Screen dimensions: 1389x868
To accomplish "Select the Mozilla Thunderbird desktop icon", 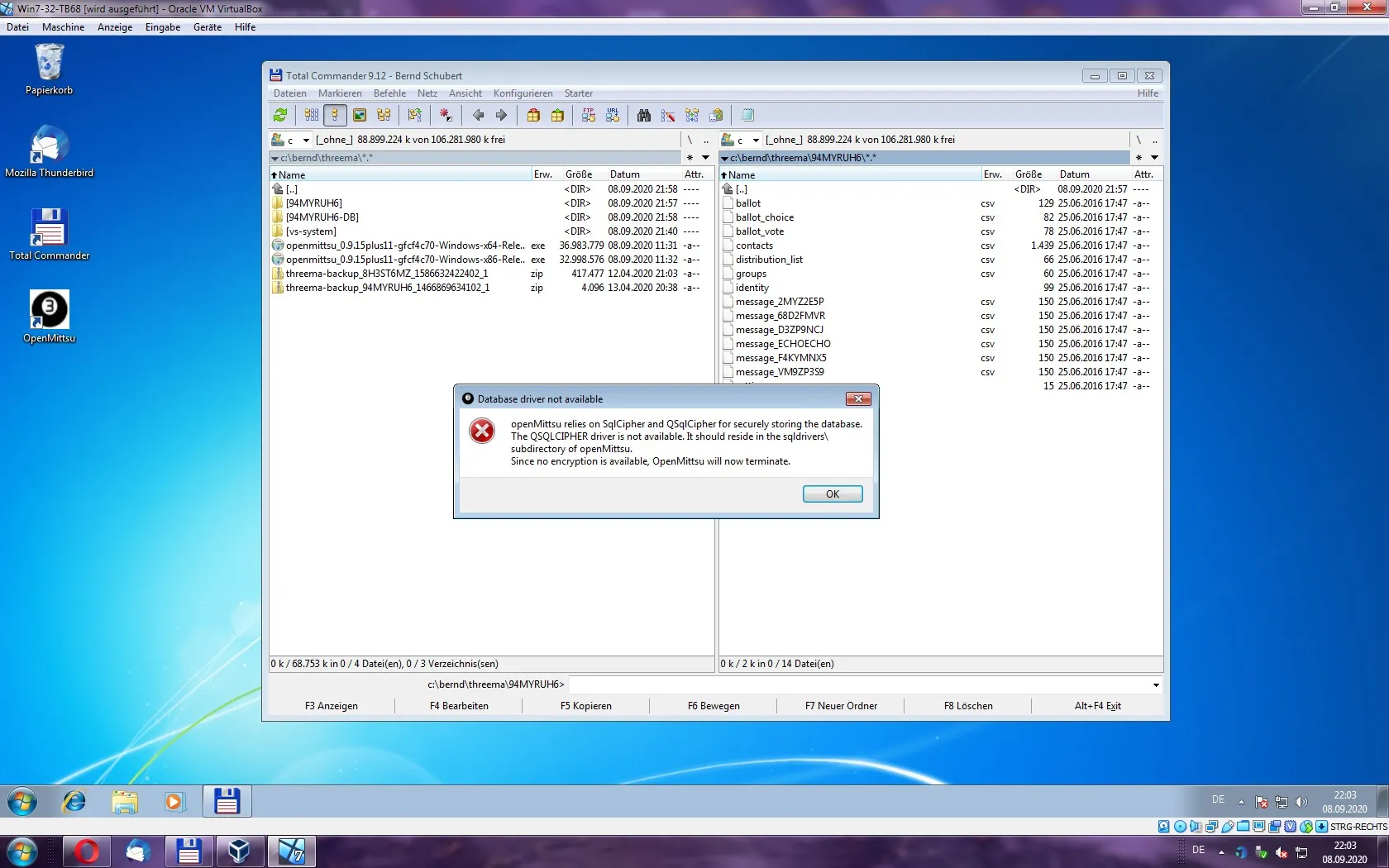I will [50, 151].
